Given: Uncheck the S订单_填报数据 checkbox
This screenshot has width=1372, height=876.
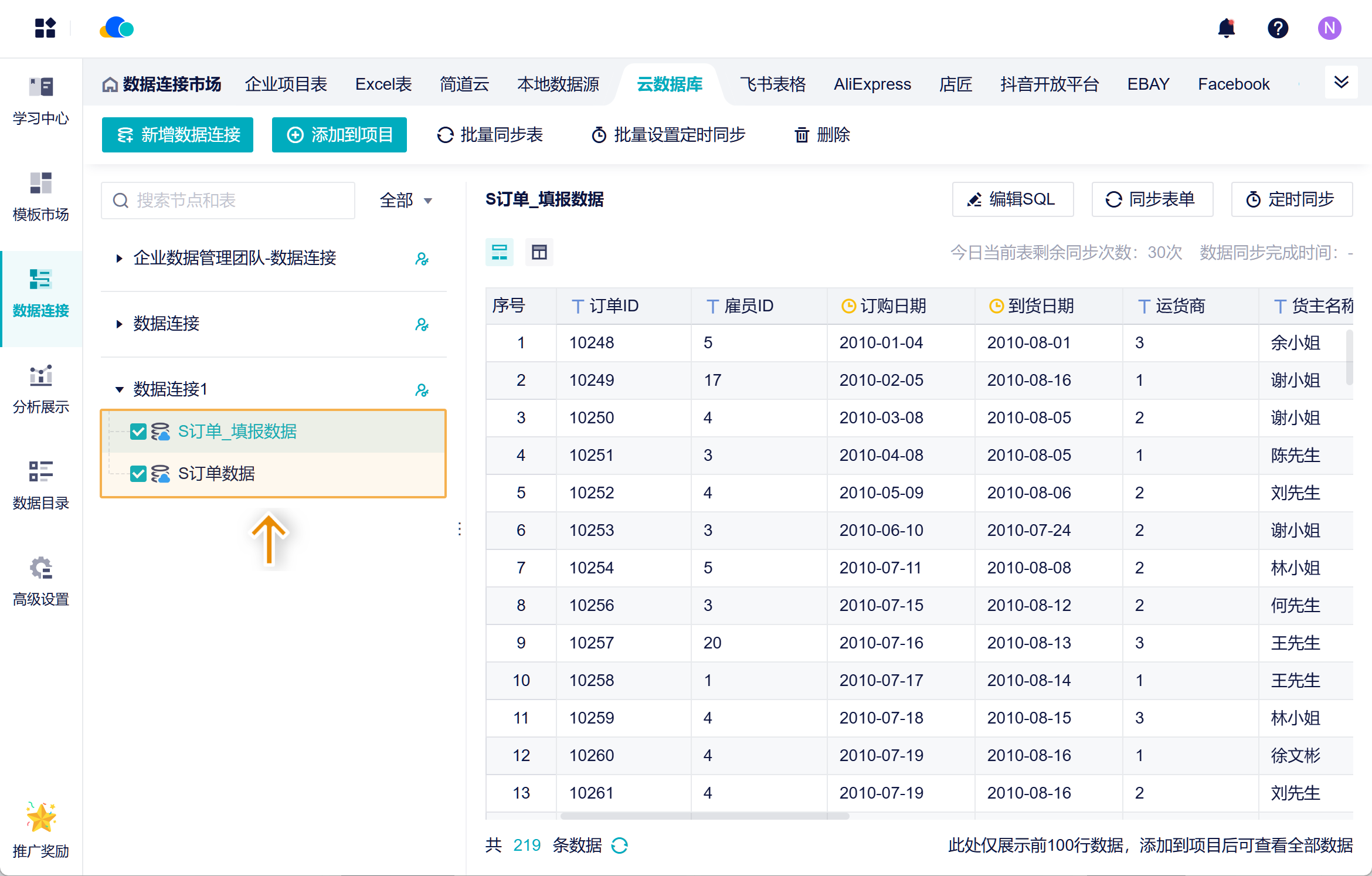Looking at the screenshot, I should tap(138, 432).
